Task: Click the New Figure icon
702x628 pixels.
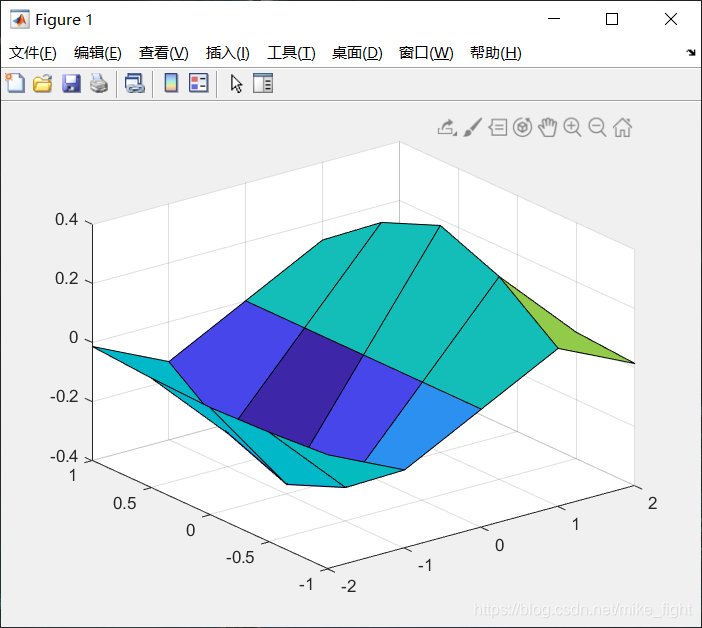Action: (15, 83)
